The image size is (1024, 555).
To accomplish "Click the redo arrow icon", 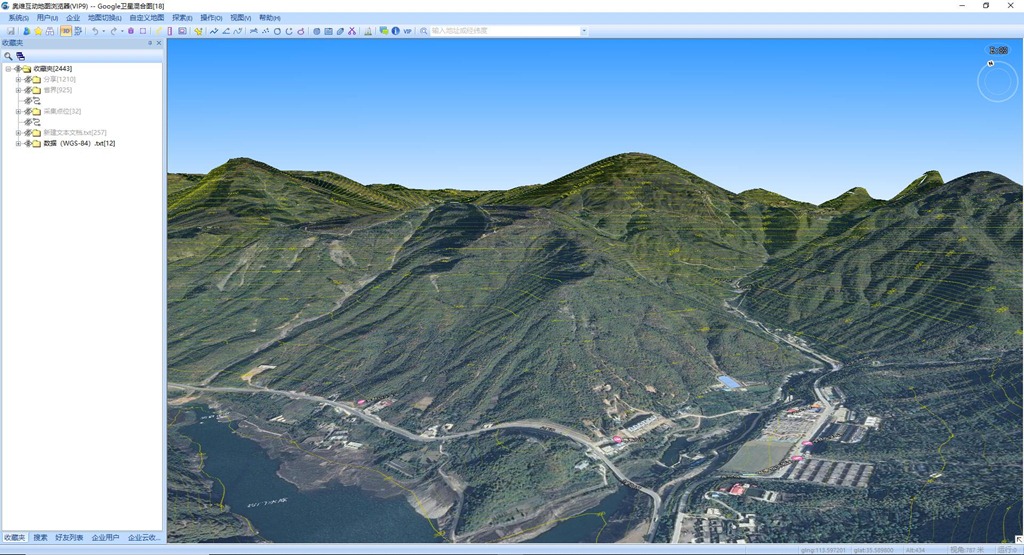I will click(114, 31).
